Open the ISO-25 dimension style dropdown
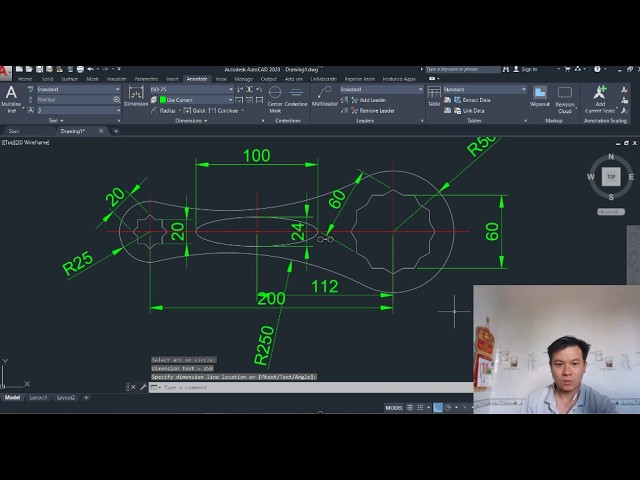 click(x=191, y=89)
